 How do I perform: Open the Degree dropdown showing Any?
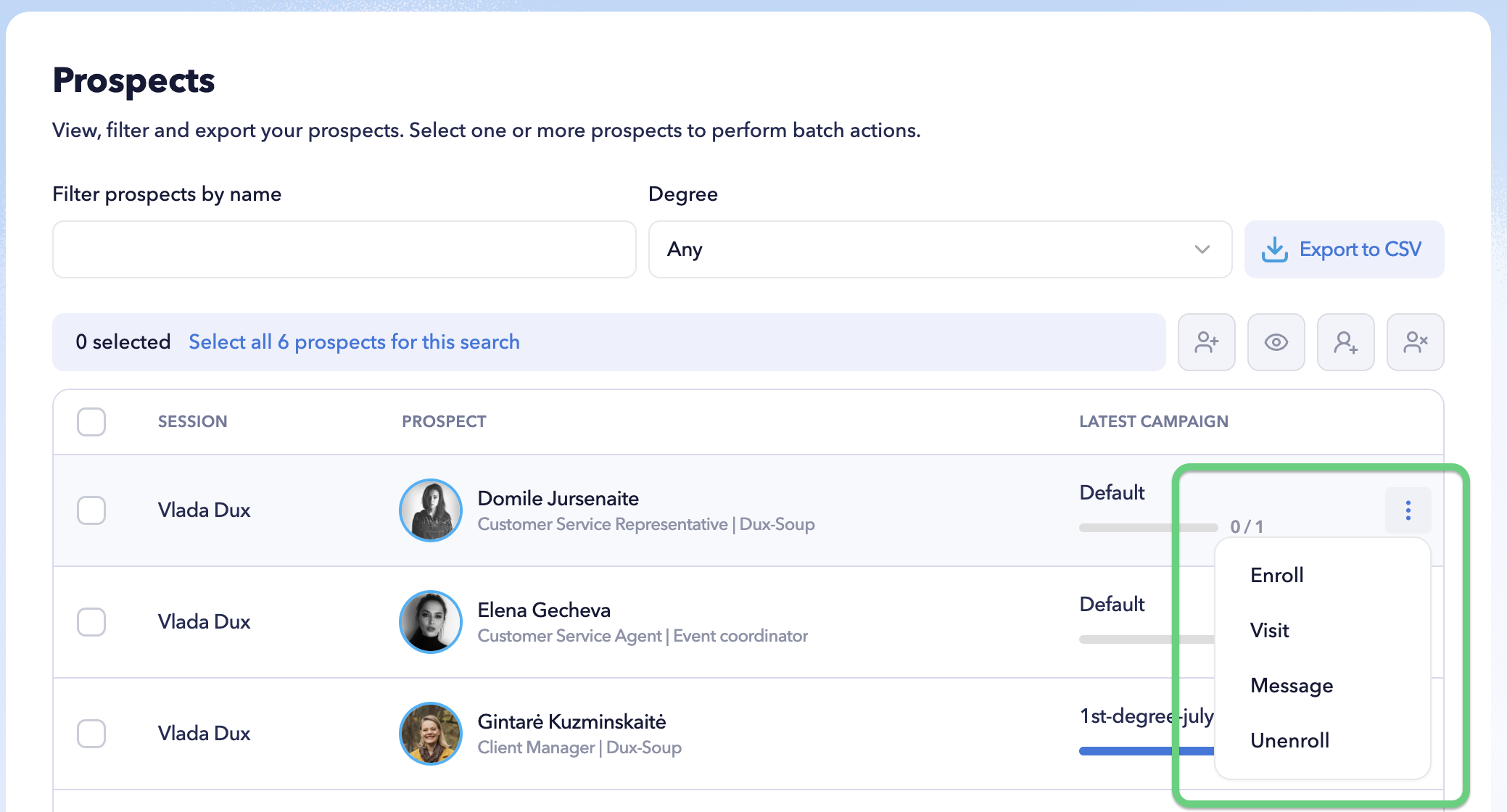tap(940, 249)
